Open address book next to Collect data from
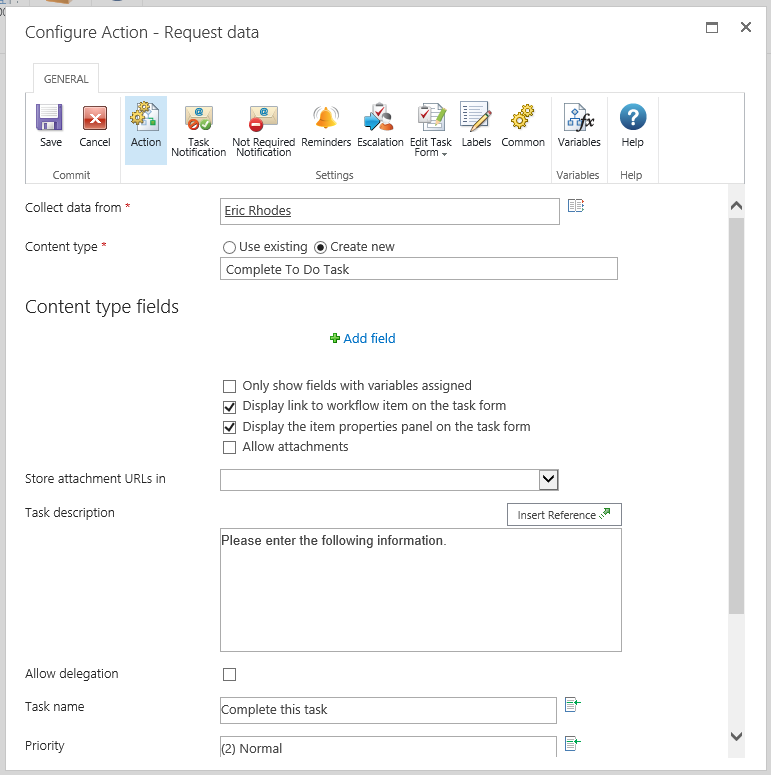This screenshot has height=775, width=771. click(x=575, y=206)
